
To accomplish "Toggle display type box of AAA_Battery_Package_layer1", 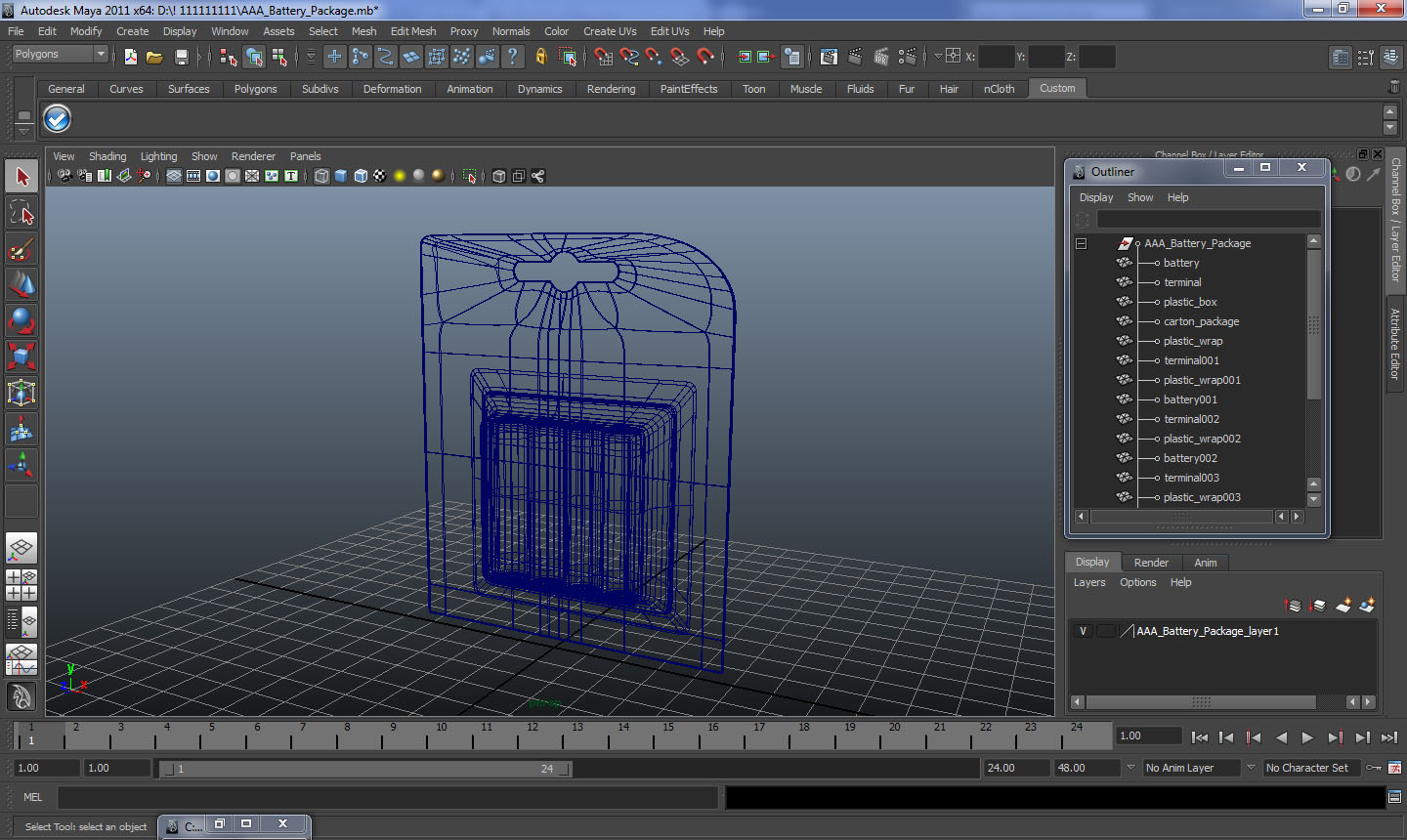I will click(x=1106, y=631).
